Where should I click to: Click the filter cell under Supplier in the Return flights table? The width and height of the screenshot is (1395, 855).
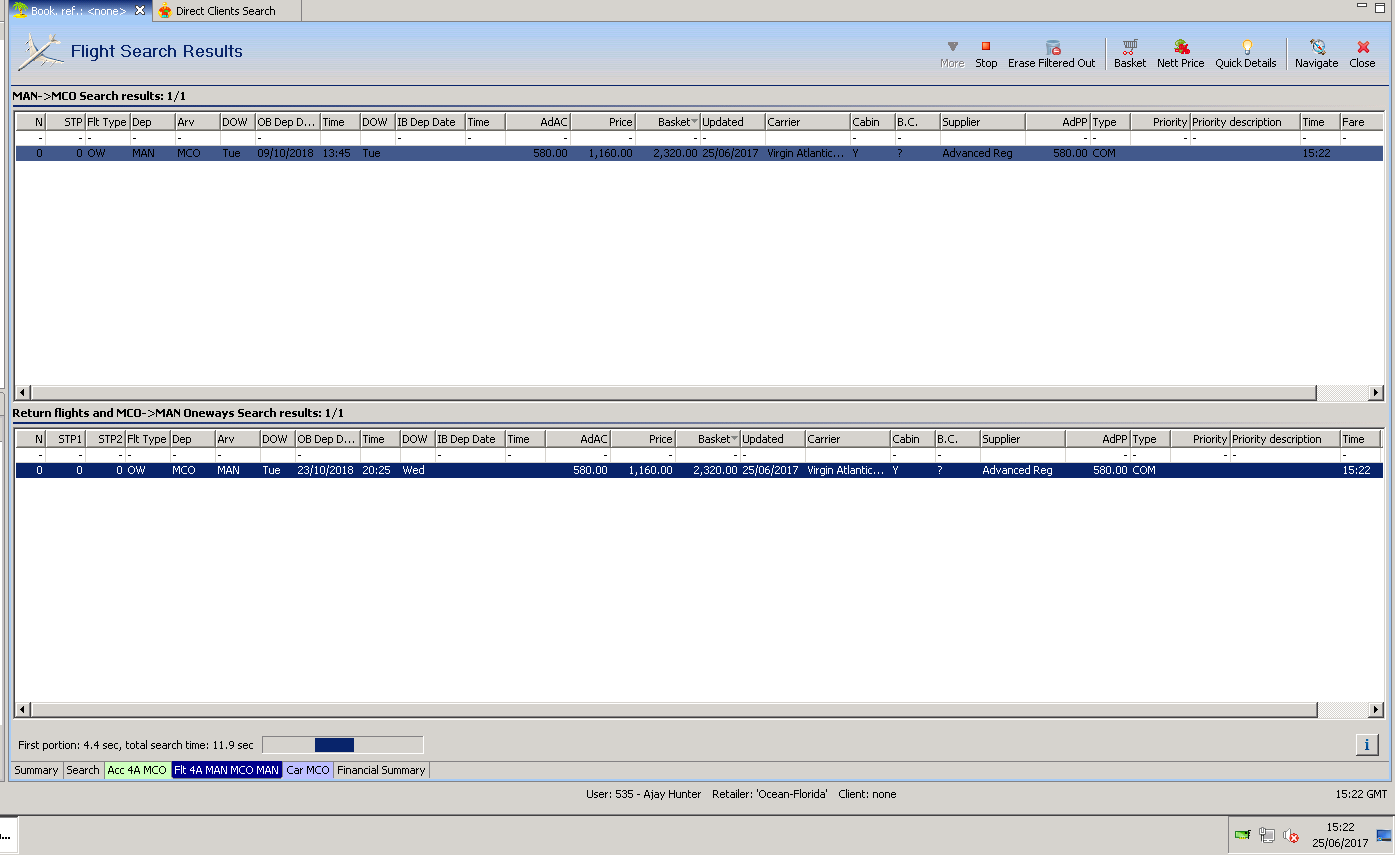pos(1023,455)
